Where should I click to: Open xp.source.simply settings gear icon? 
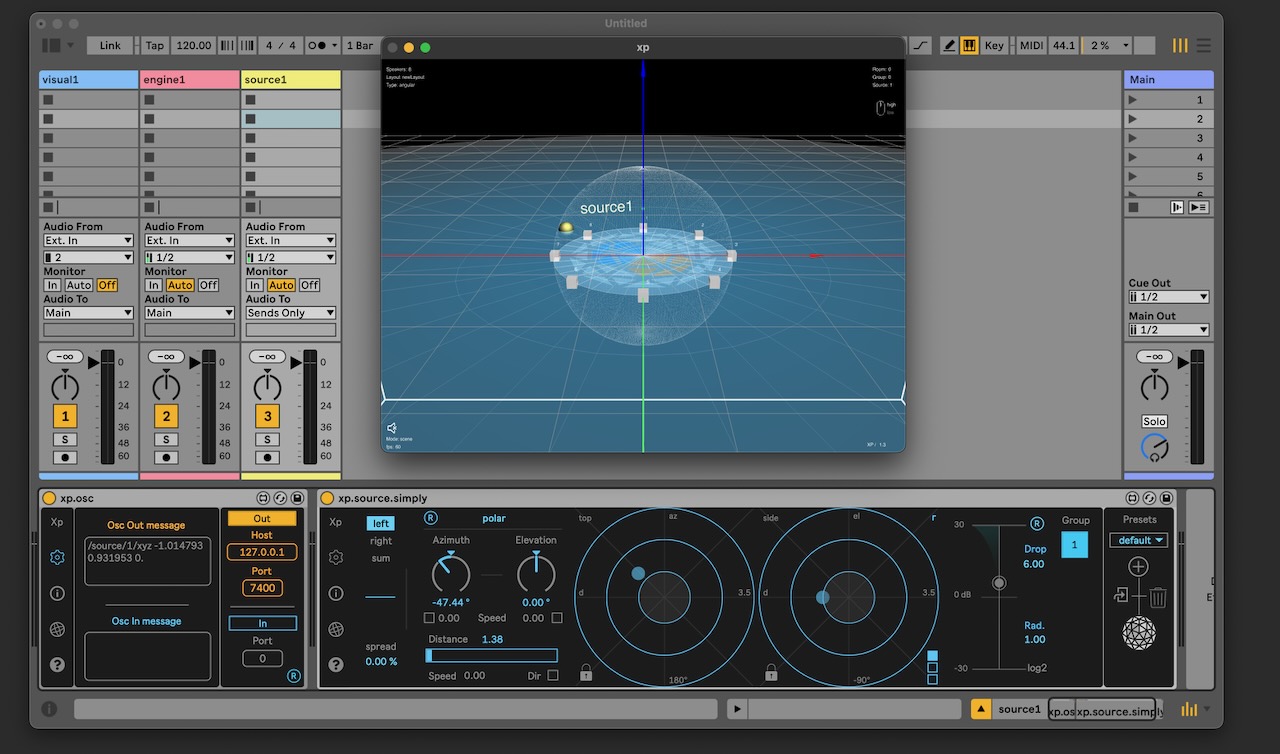(336, 558)
